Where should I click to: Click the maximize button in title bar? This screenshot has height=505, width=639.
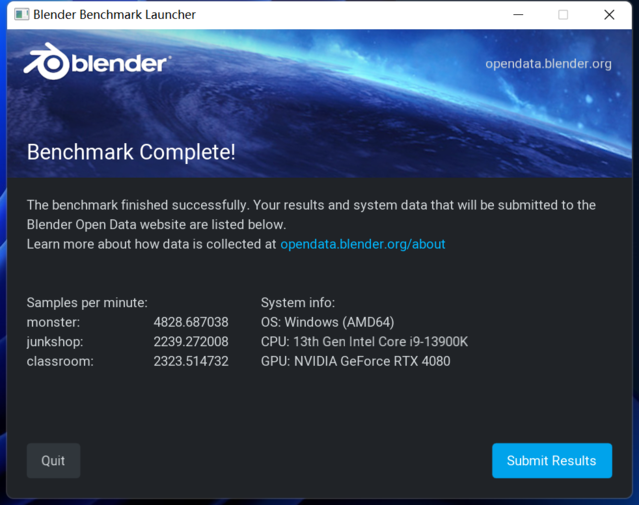click(563, 15)
